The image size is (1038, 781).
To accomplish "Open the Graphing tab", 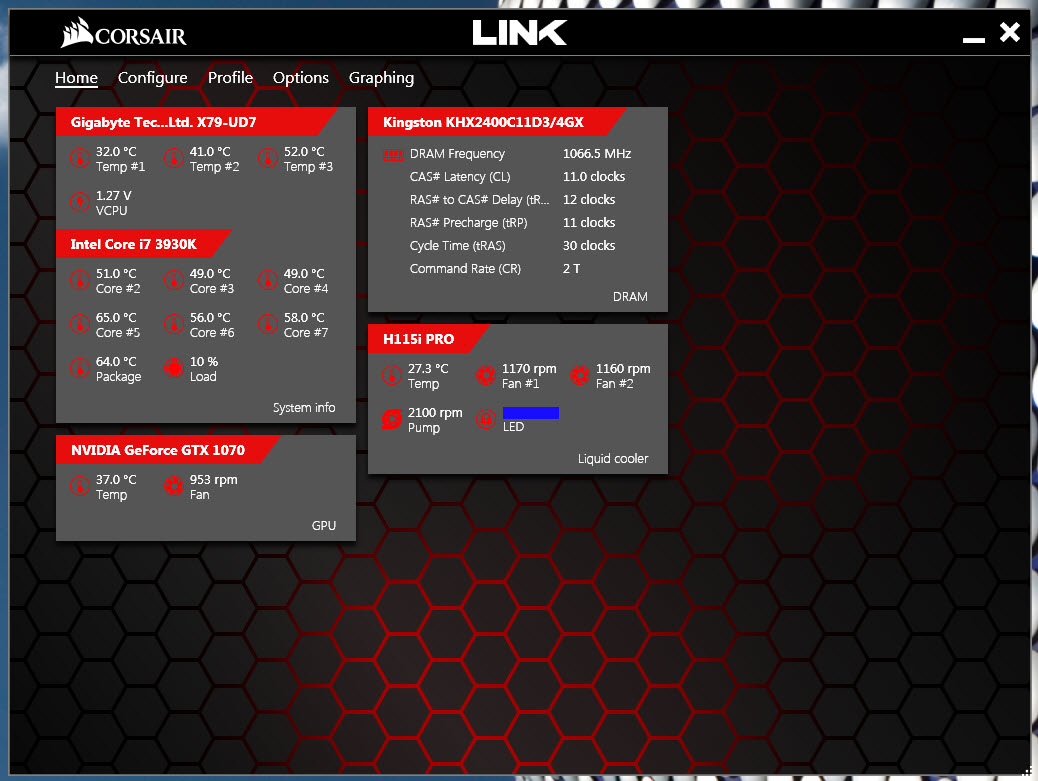I will (x=381, y=77).
